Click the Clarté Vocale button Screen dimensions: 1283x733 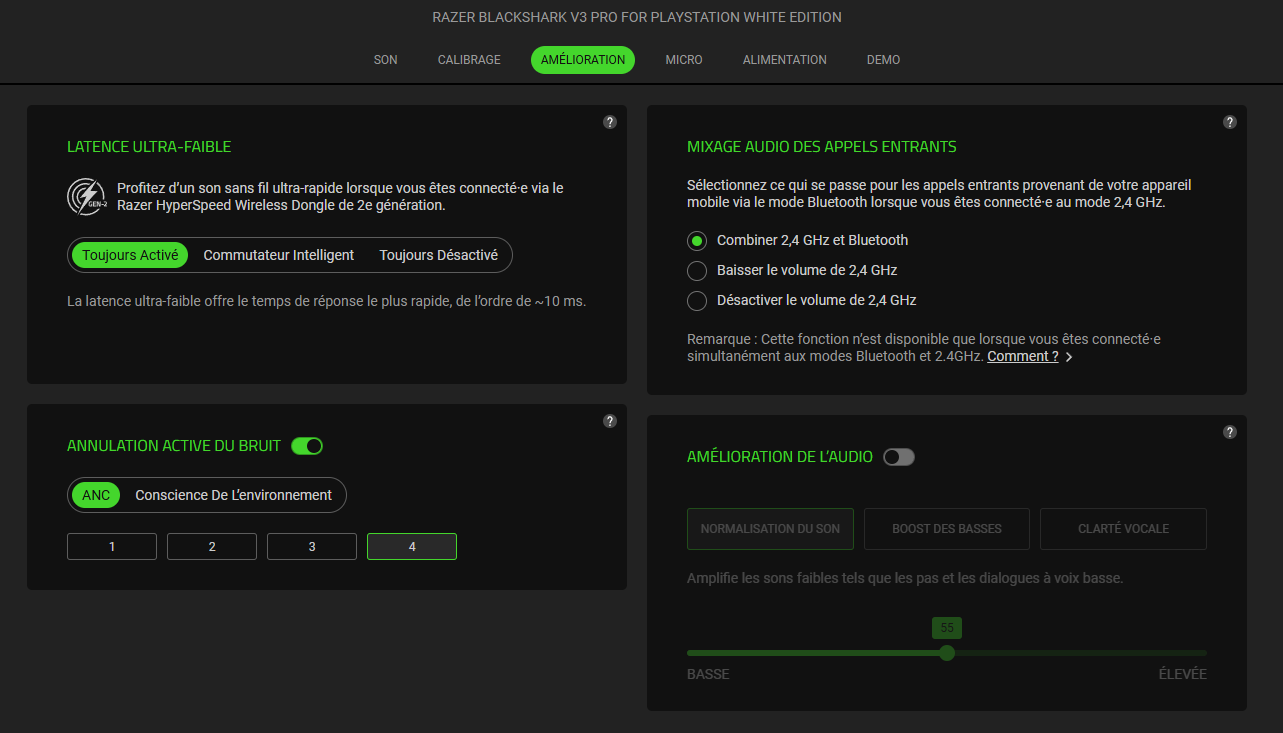1123,529
